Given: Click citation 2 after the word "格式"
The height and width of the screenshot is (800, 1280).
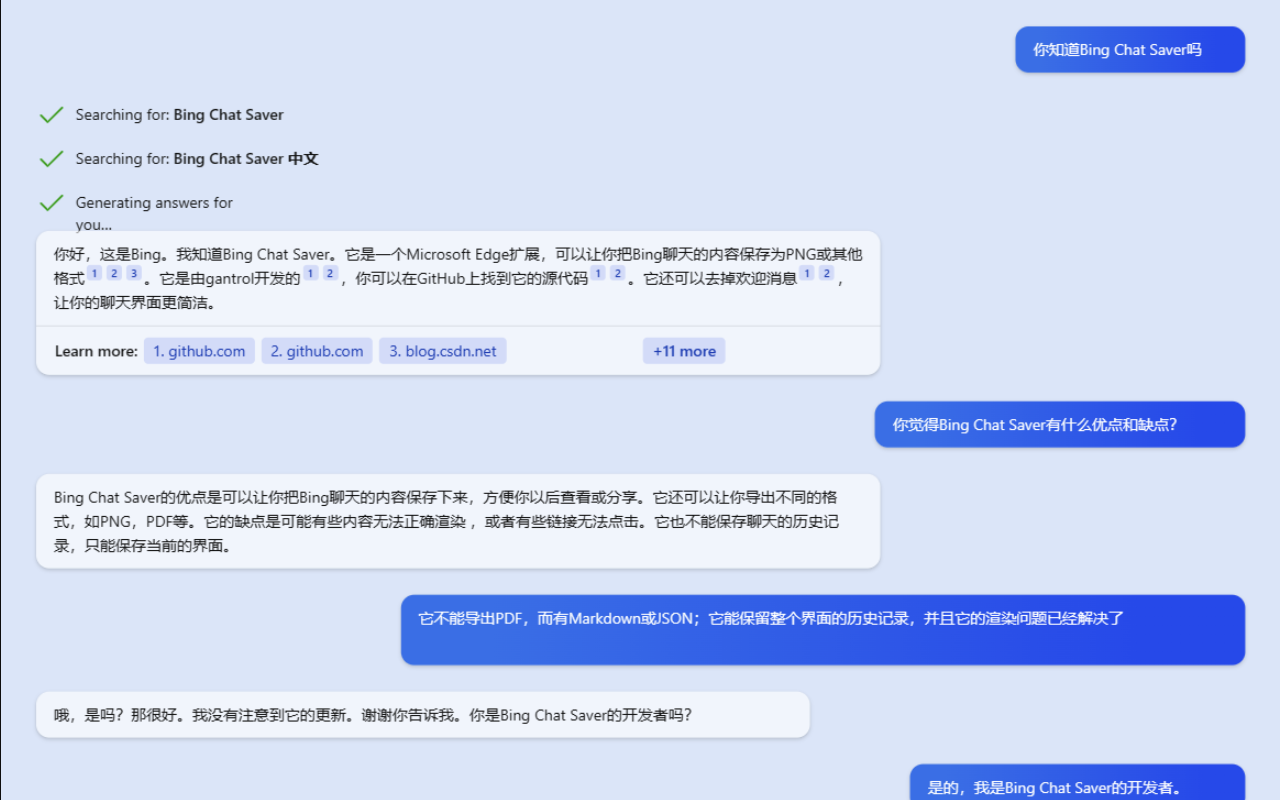Looking at the screenshot, I should pyautogui.click(x=114, y=273).
